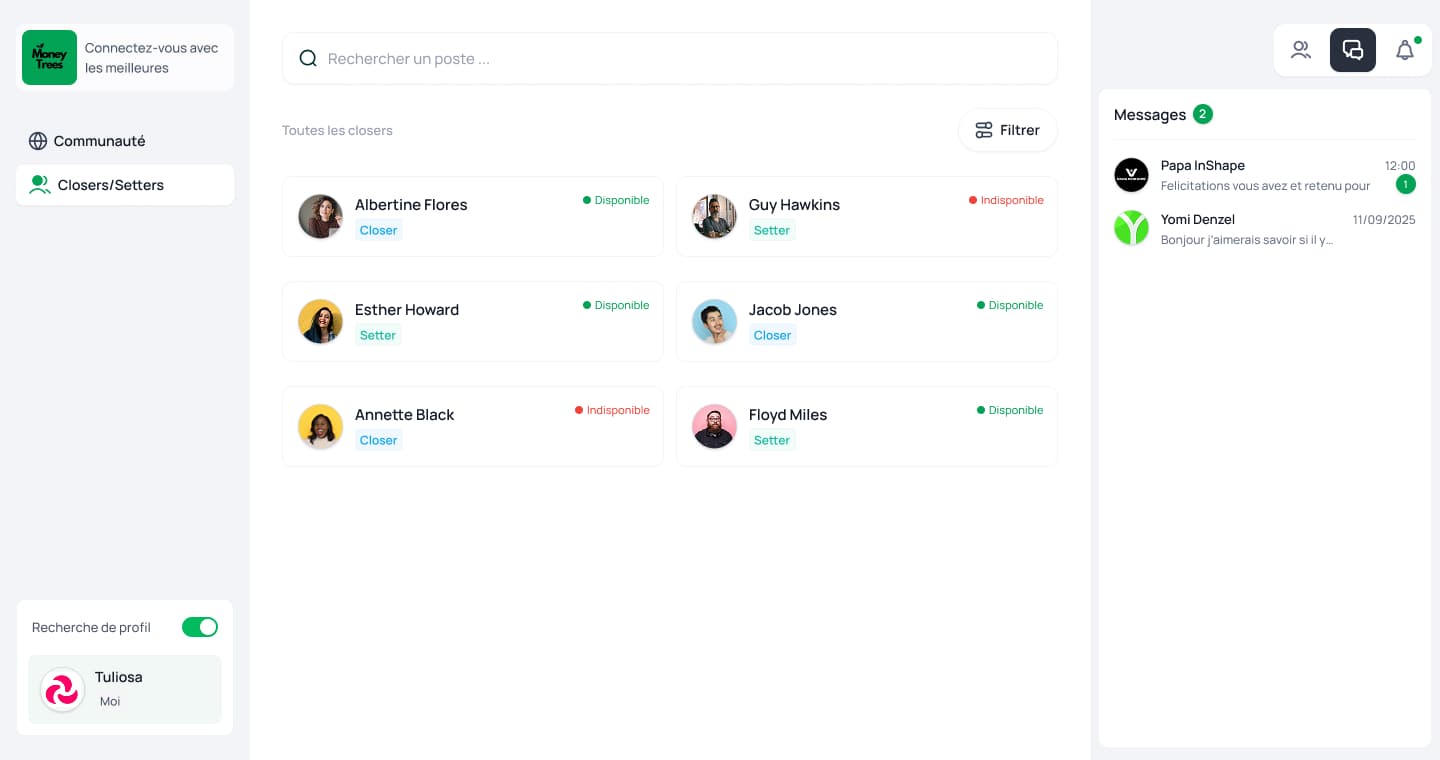Click Esther Howard's Setter tag
1440x760 pixels.
[x=378, y=335]
